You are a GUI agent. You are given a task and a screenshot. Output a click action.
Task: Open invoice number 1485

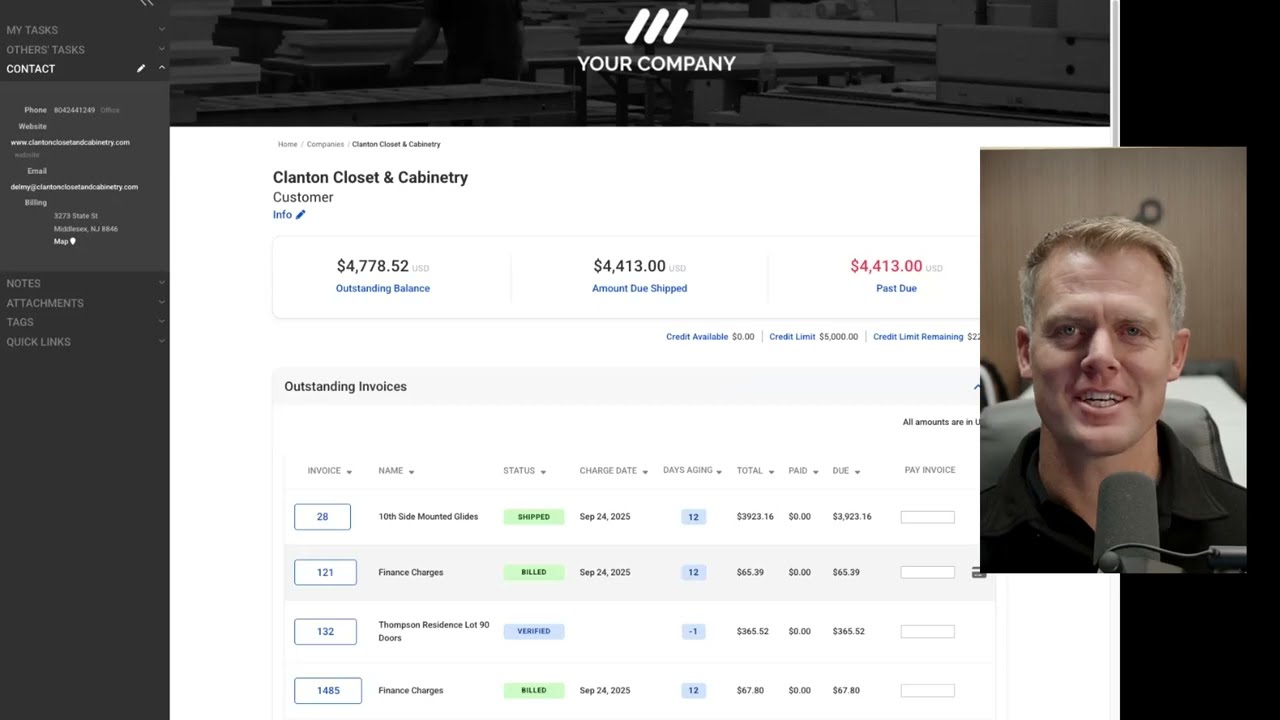click(328, 691)
